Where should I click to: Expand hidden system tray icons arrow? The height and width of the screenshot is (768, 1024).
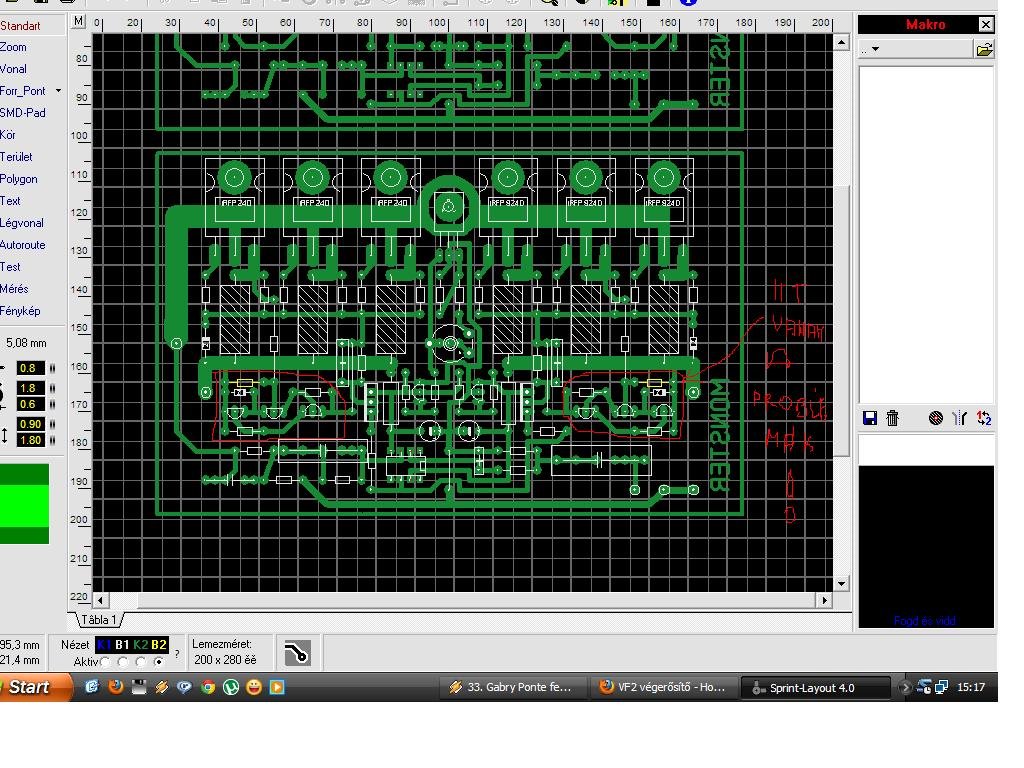click(904, 687)
